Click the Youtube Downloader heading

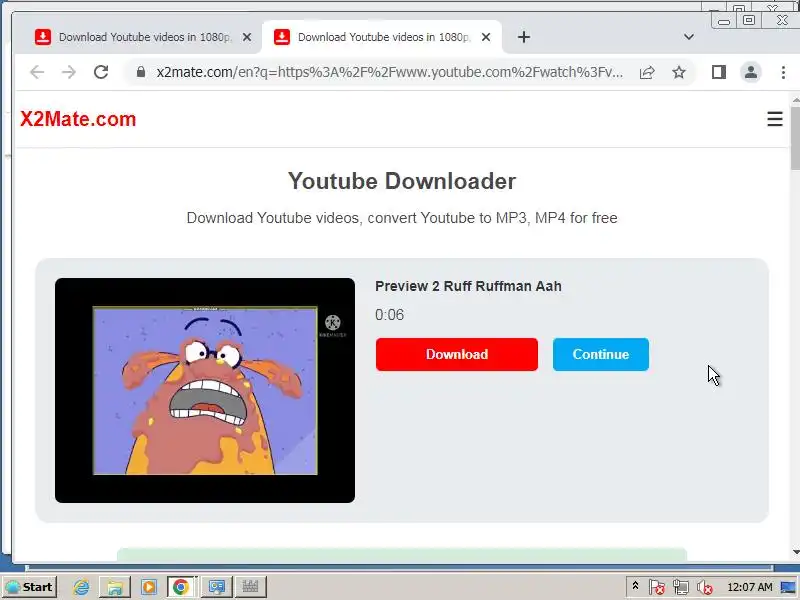click(x=402, y=181)
